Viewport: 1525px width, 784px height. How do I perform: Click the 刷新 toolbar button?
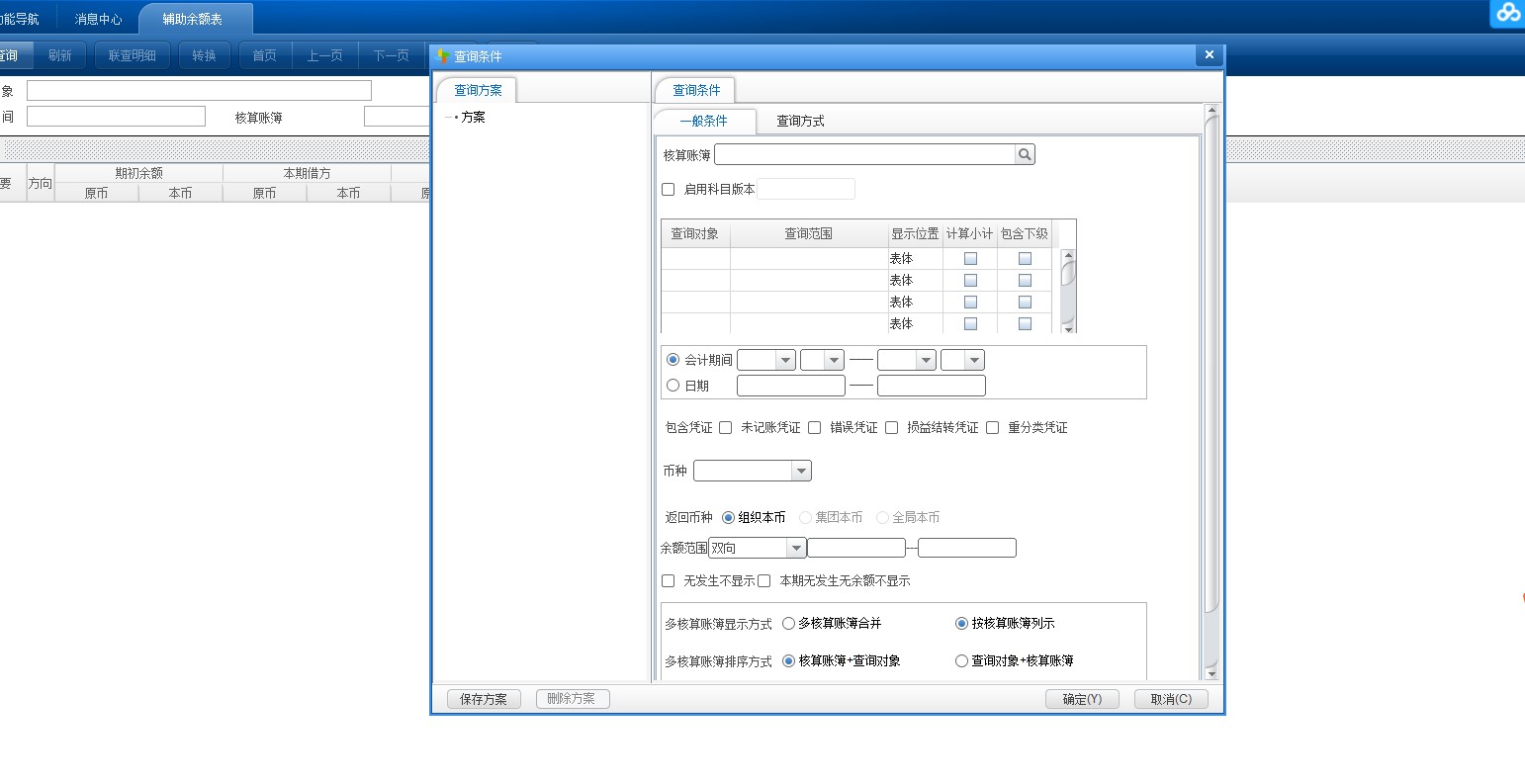click(61, 55)
